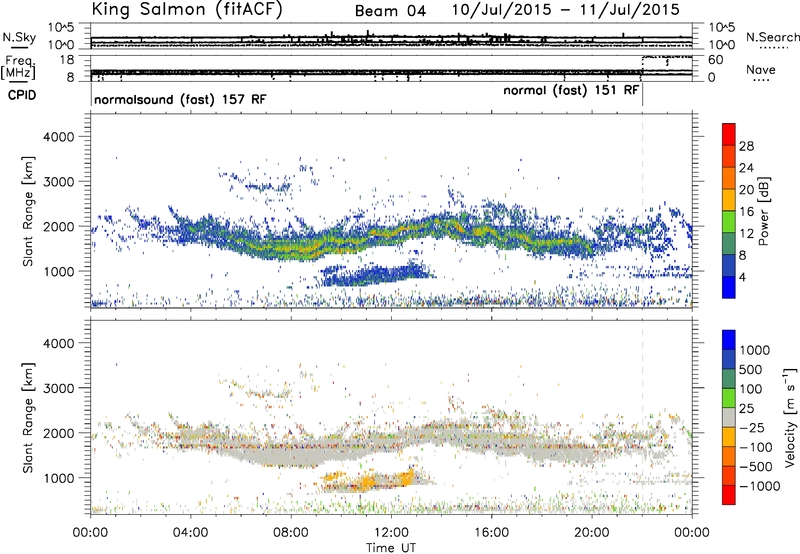This screenshot has height=554, width=800.
Task: Click the 'Velocity [m s-1]' colorbar label
Action: click(x=790, y=417)
